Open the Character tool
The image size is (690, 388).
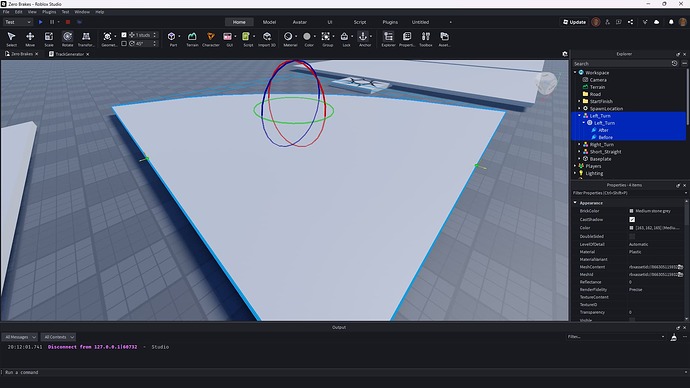point(211,39)
